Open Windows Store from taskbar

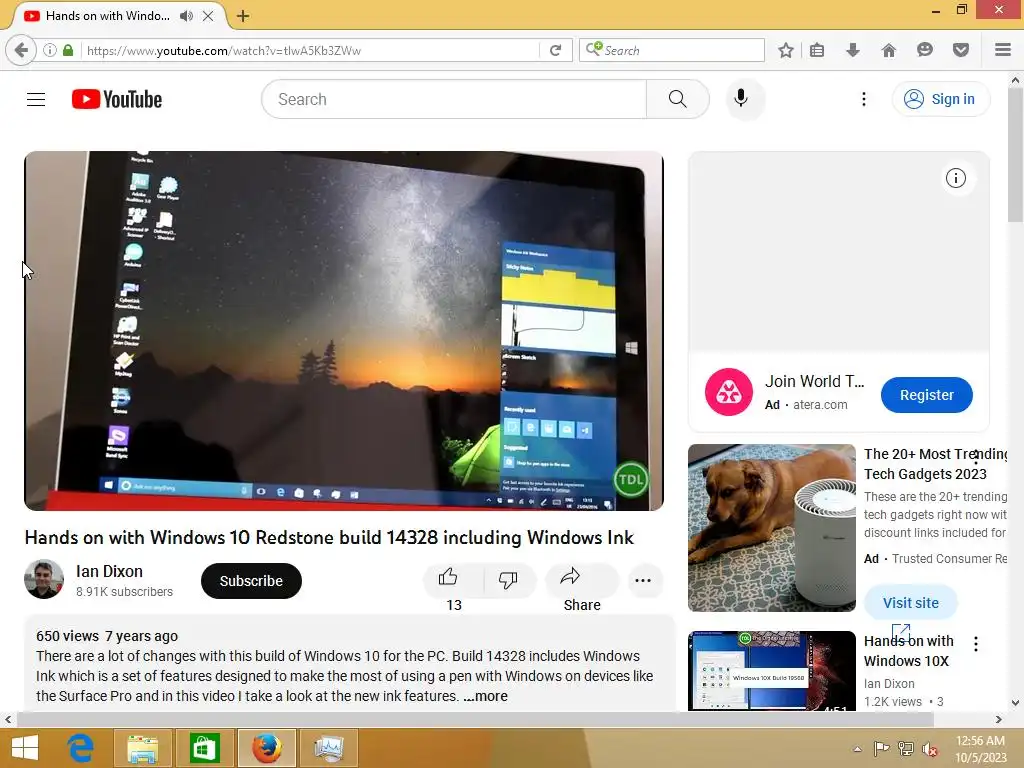click(204, 748)
